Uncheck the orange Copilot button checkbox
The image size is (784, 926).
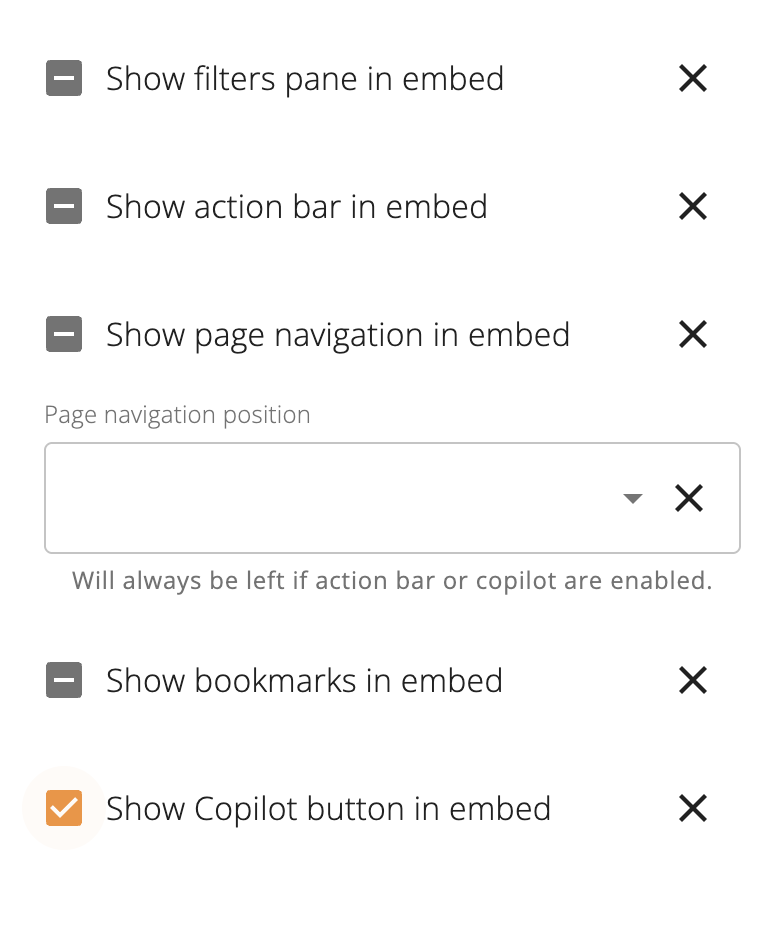64,809
